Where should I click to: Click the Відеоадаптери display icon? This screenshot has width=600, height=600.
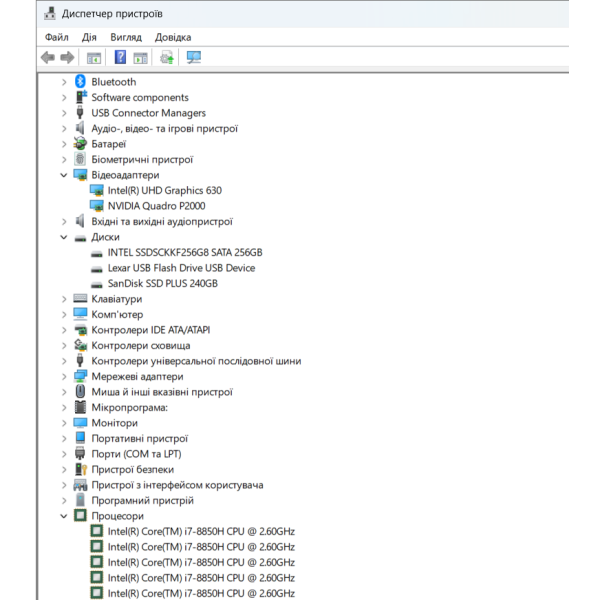(80, 175)
